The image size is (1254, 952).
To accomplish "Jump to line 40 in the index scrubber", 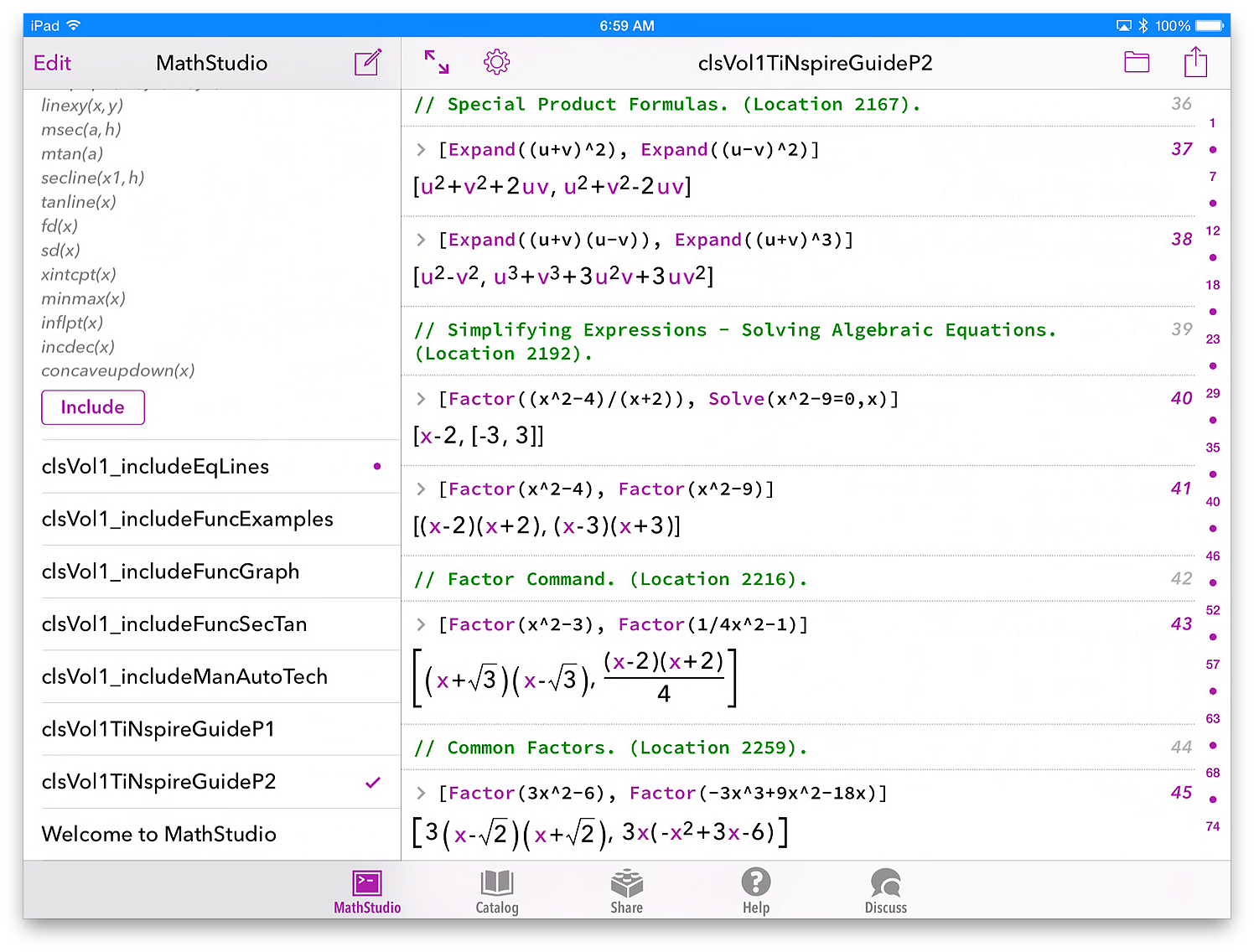I will coord(1212,502).
